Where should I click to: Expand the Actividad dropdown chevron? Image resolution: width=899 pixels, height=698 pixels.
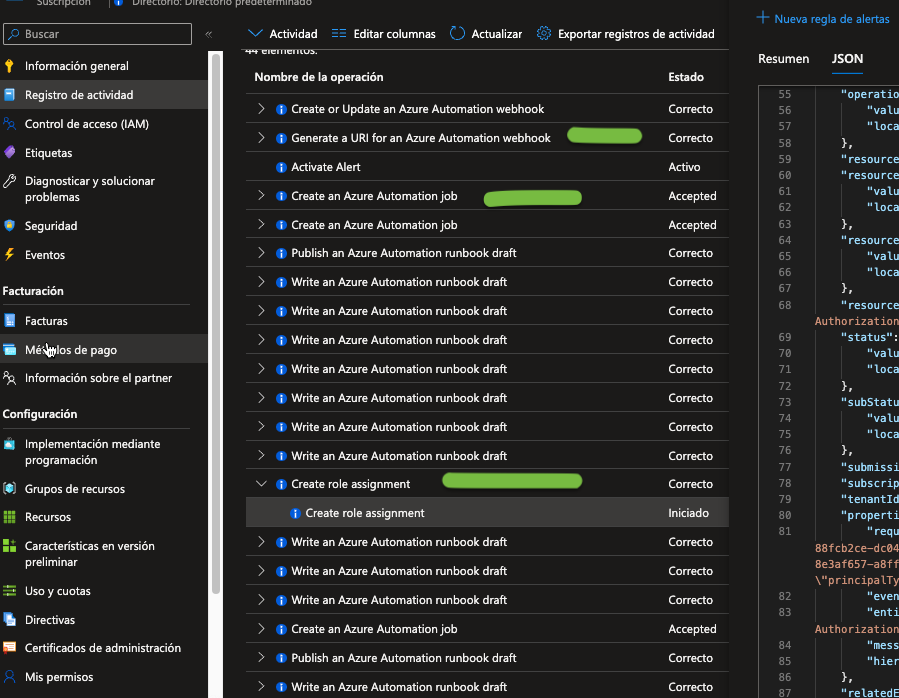pyautogui.click(x=255, y=34)
